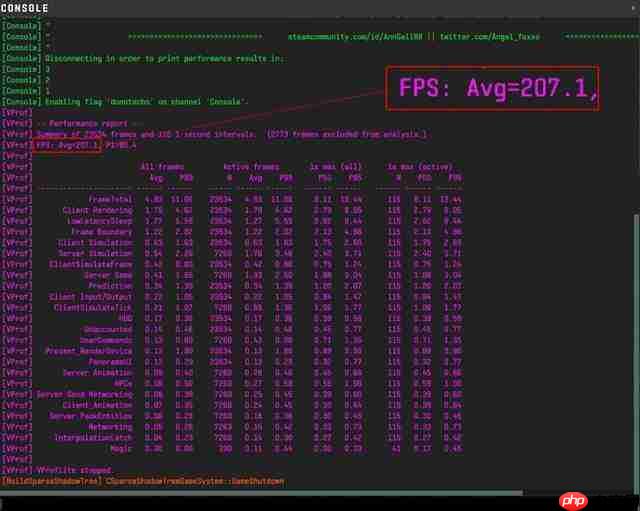Viewport: 640px width, 511px height.
Task: Click the Client Rendering row label
Action: (98, 211)
